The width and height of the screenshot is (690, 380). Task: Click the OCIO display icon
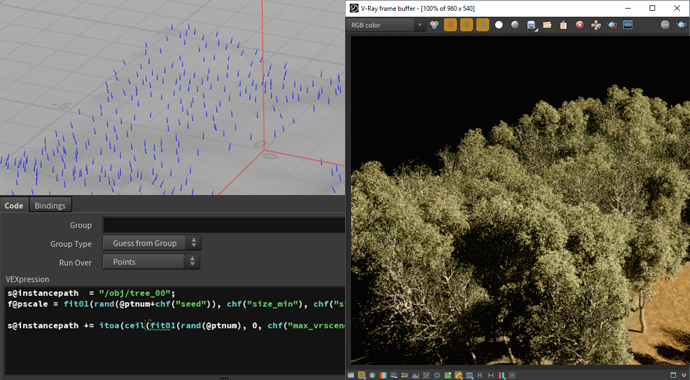click(470, 375)
